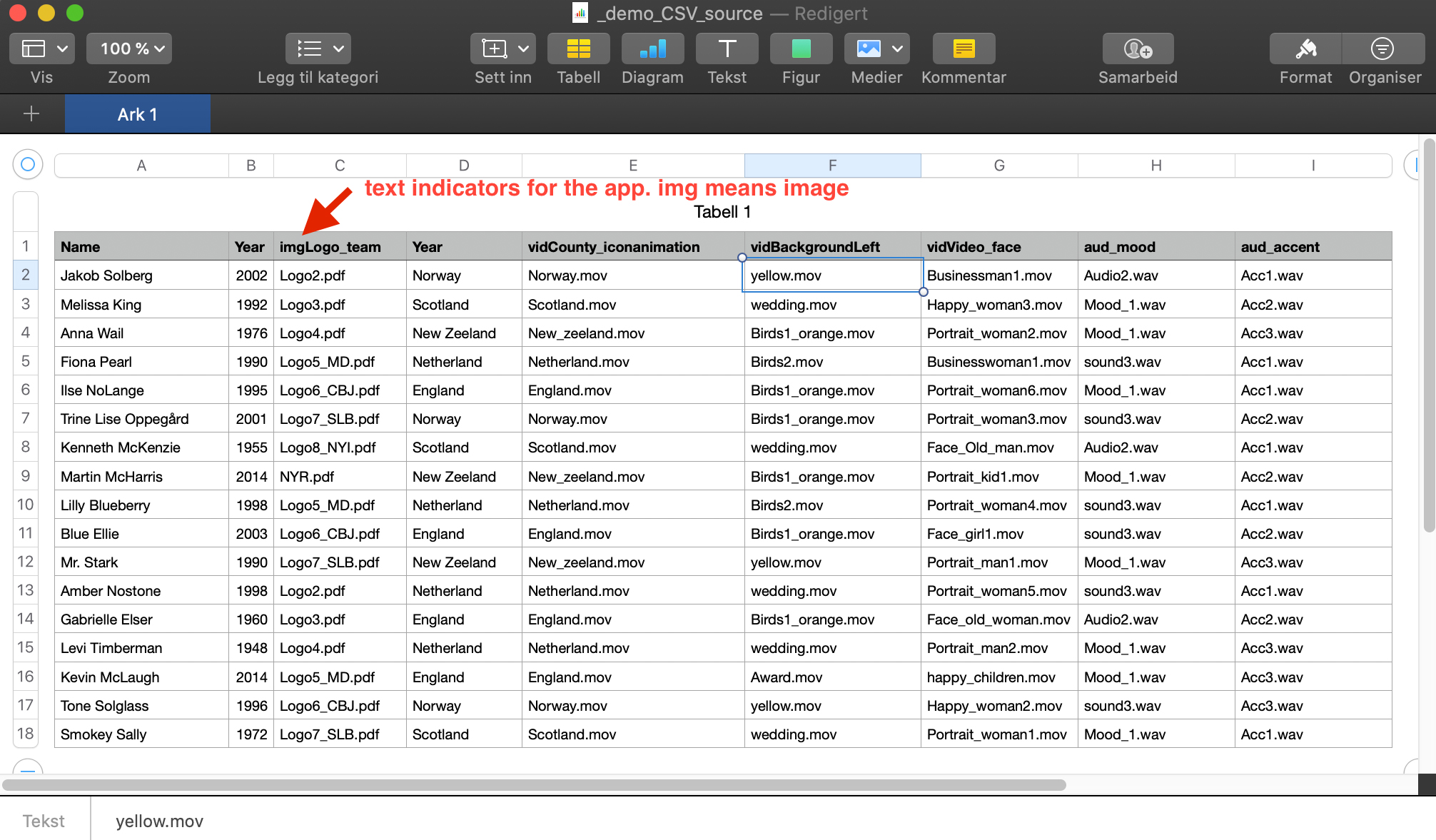This screenshot has height=840, width=1436.
Task: Click the aud_accent header cell
Action: [1313, 247]
